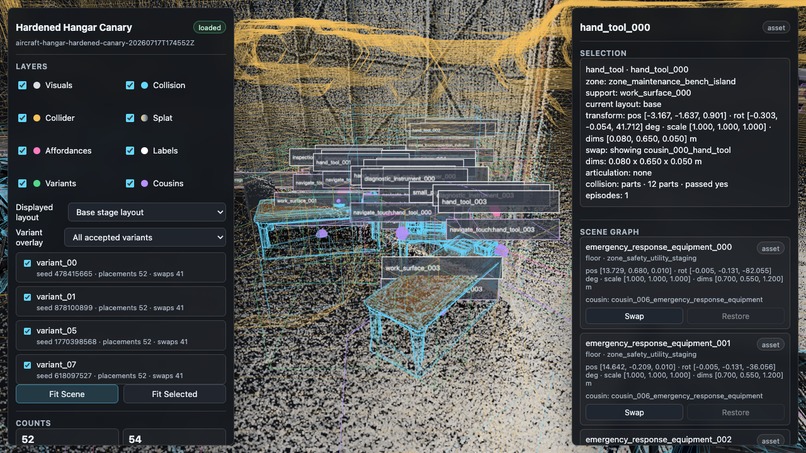This screenshot has height=453, width=806.
Task: Uncheck the Splat layer checkbox
Action: (x=130, y=118)
